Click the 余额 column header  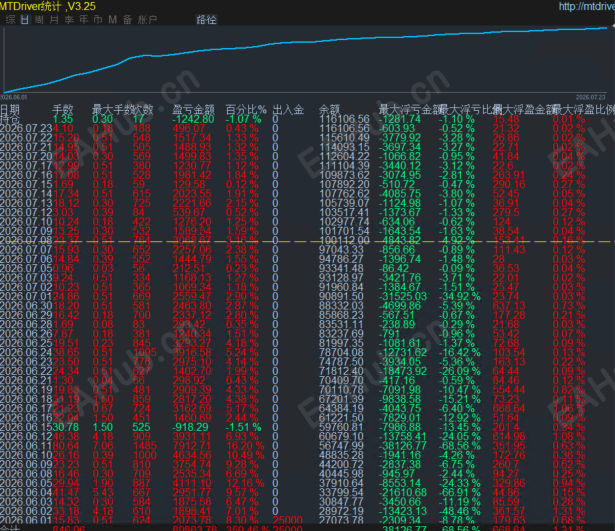point(329,109)
